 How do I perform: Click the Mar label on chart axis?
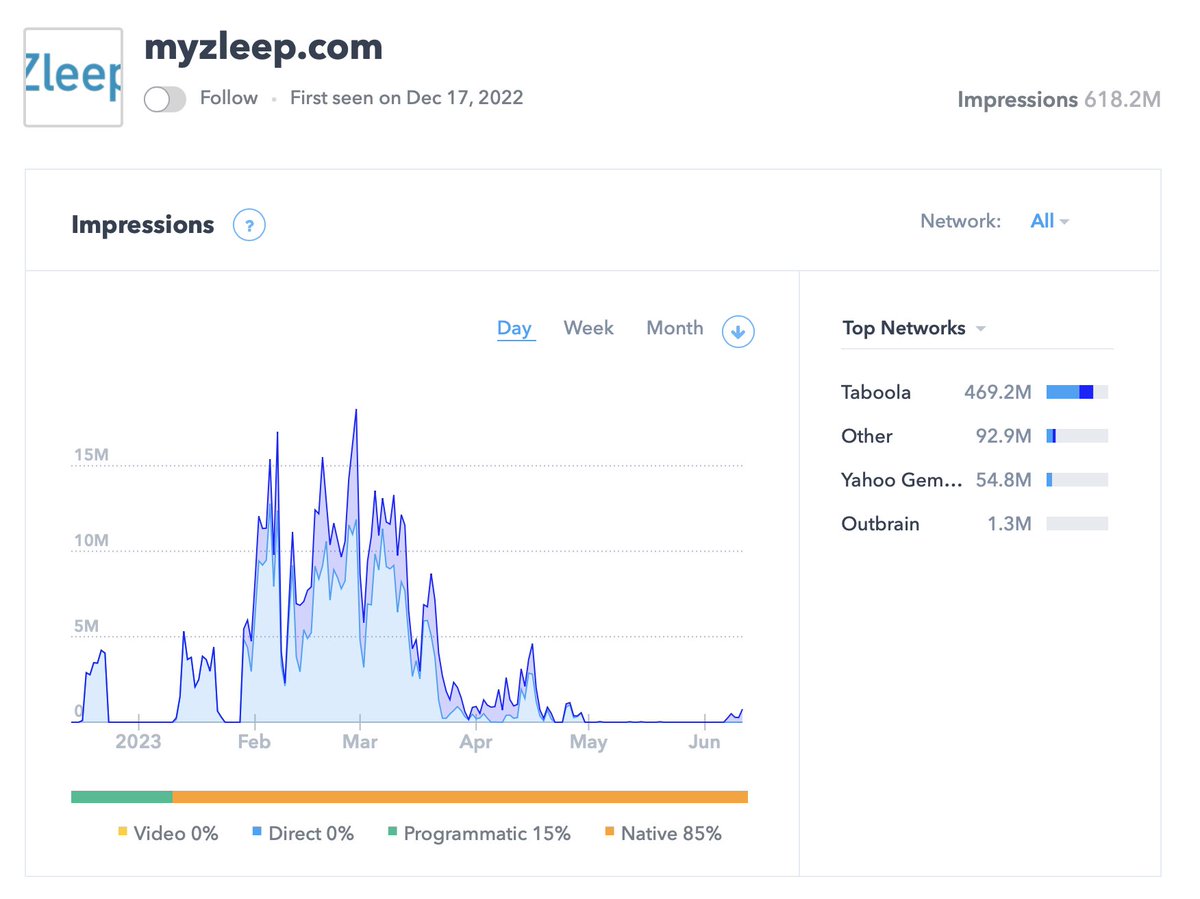coord(360,742)
